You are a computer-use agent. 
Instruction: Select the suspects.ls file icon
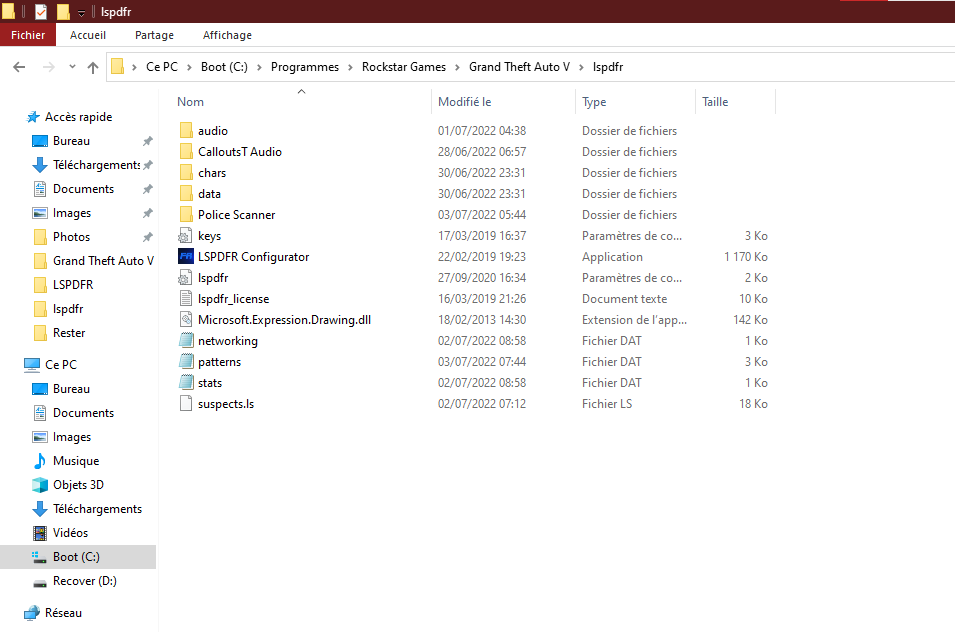pyautogui.click(x=186, y=404)
